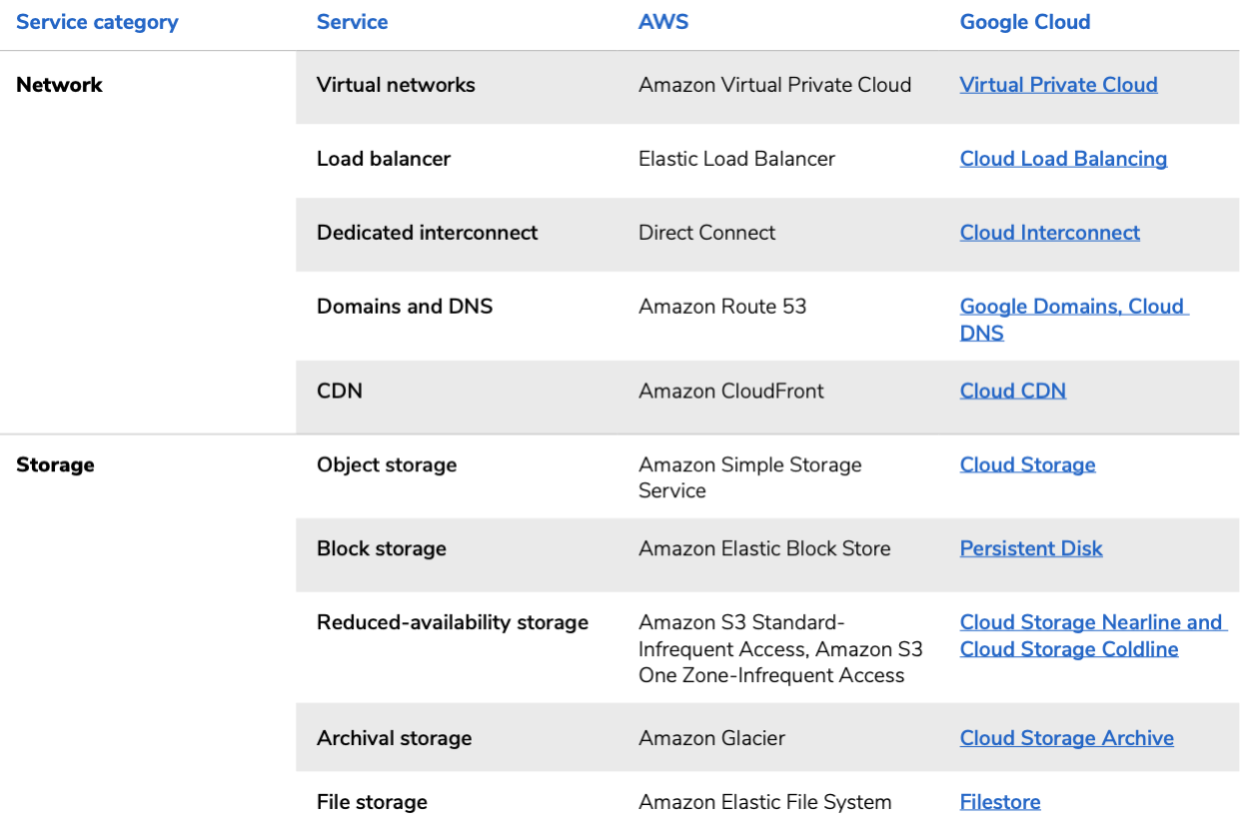Image resolution: width=1244 pixels, height=816 pixels.
Task: Visit the Cloud CDN link
Action: (x=1013, y=391)
